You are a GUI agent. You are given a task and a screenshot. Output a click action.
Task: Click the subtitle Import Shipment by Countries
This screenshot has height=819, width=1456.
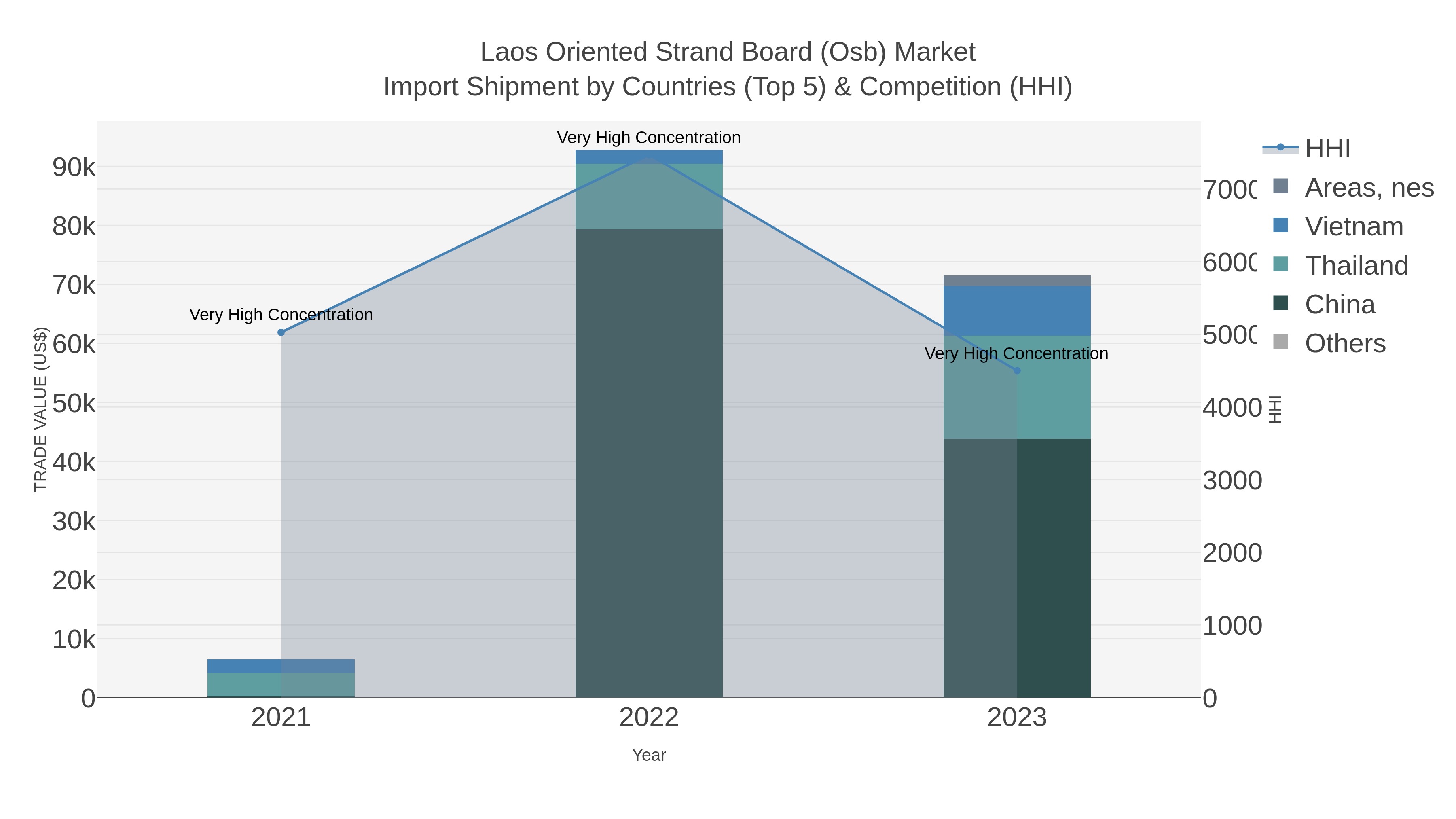coord(728,87)
